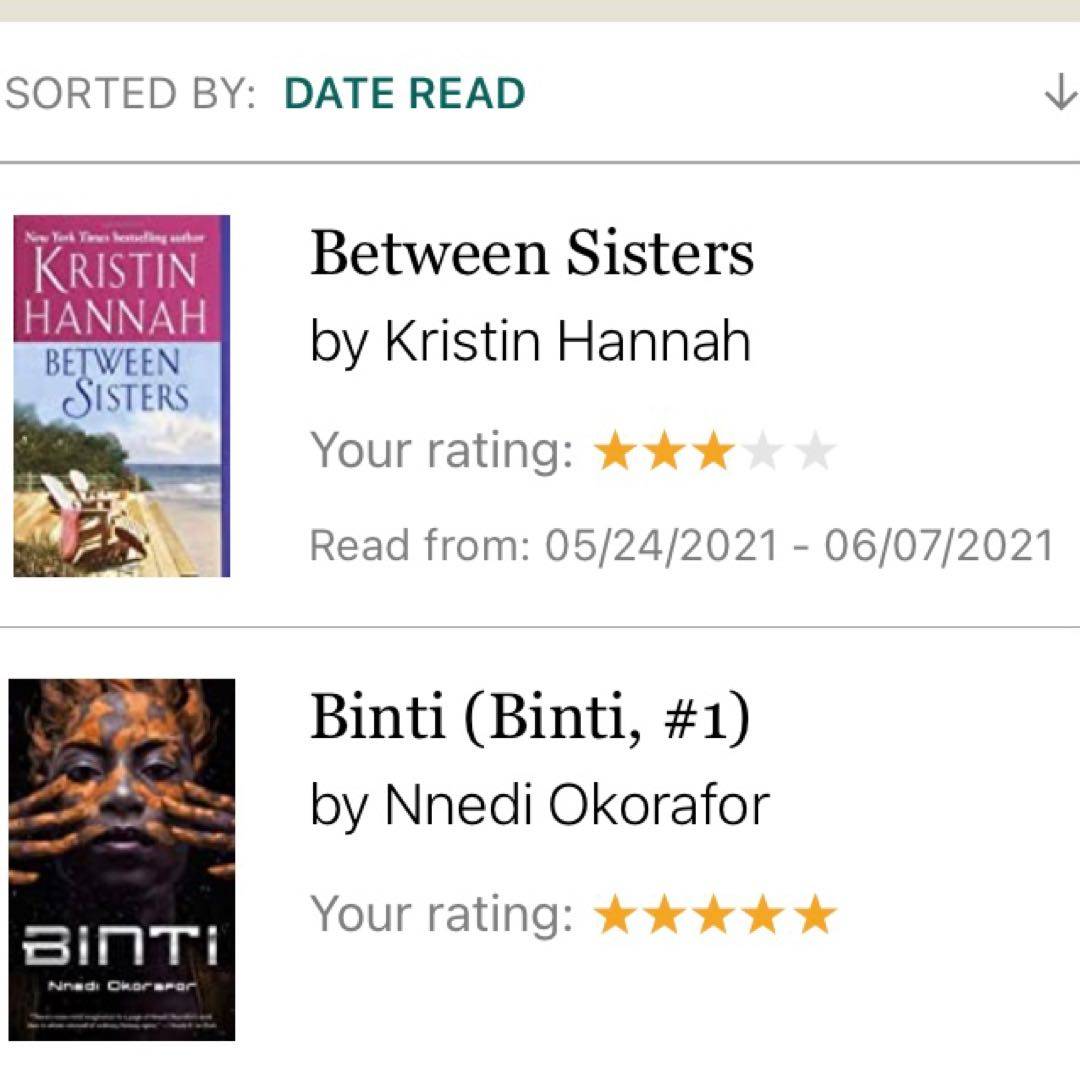Open the DATE READ sort dropdown
This screenshot has height=1080, width=1080.
pos(405,94)
